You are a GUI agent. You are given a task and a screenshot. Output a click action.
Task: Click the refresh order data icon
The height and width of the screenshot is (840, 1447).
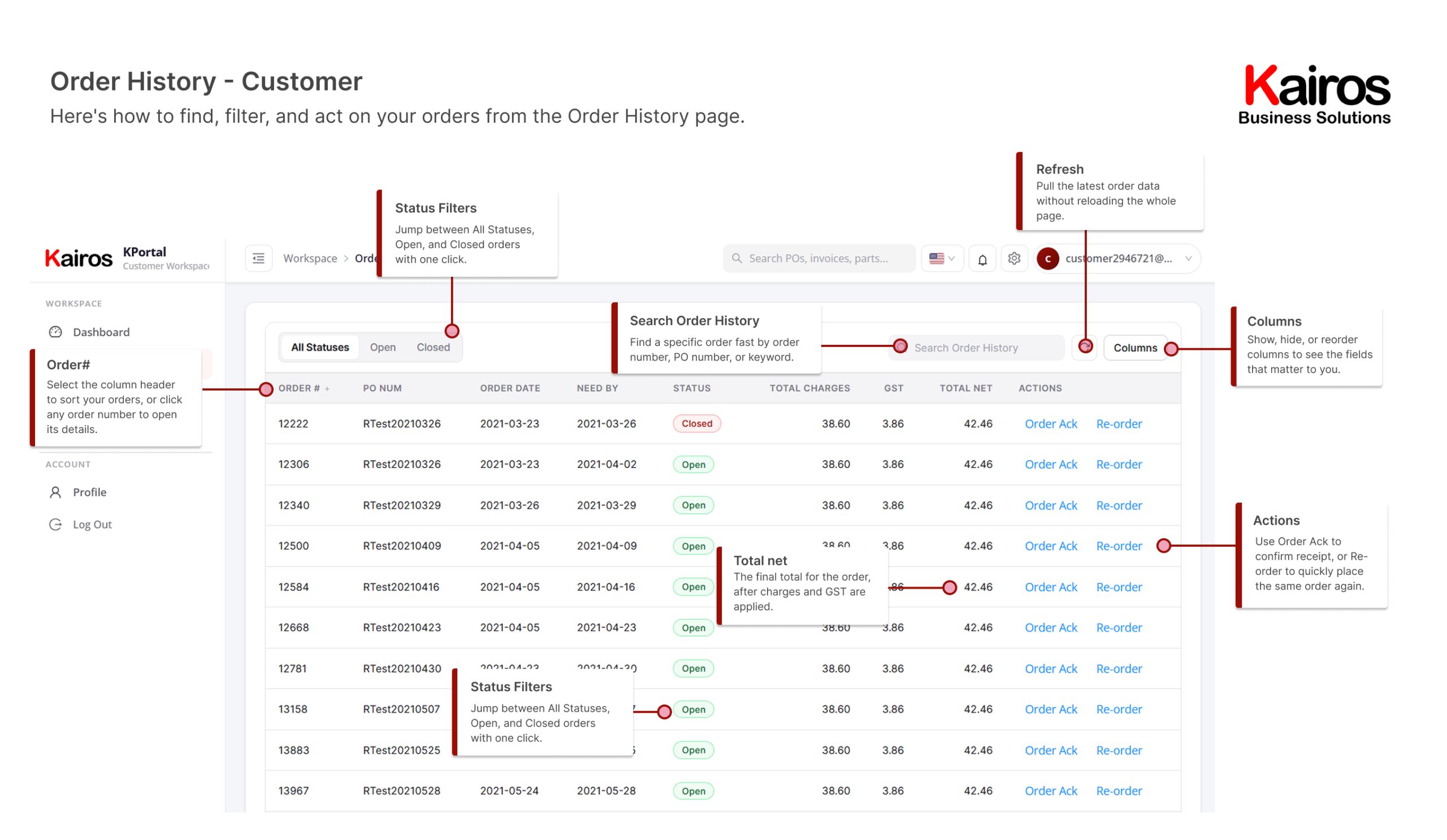[x=1085, y=348]
